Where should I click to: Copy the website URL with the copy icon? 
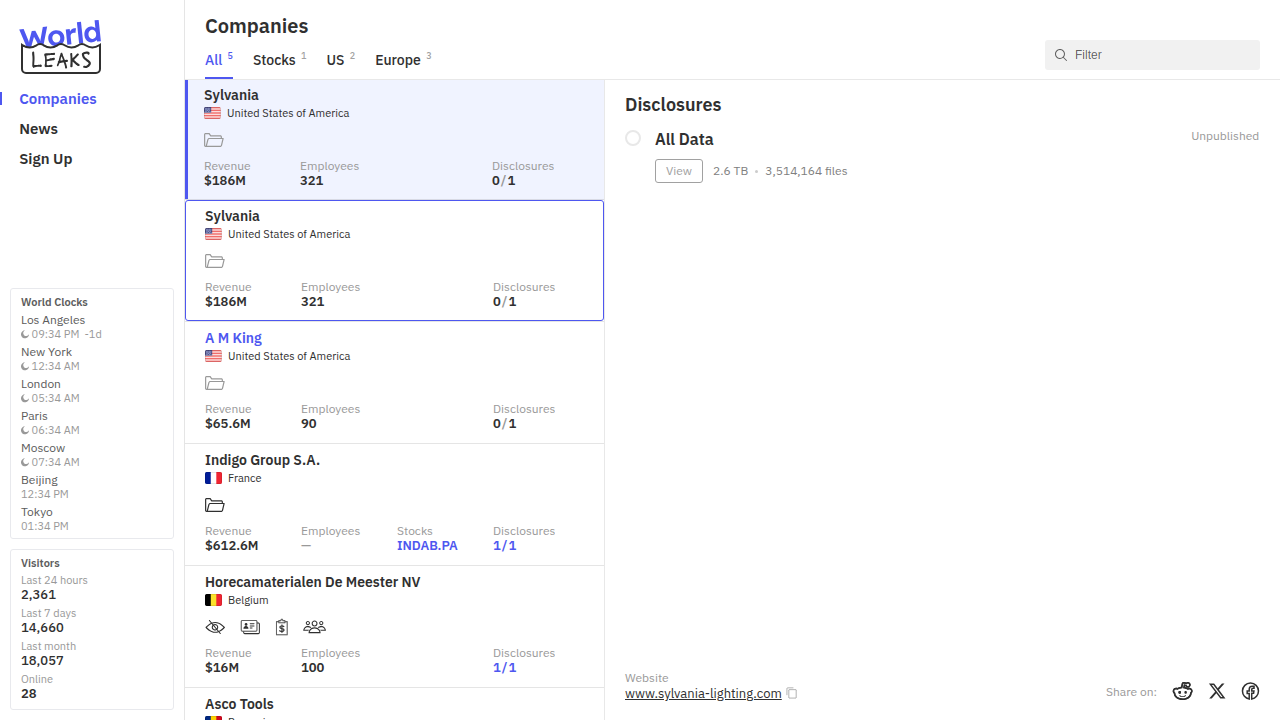coord(792,693)
